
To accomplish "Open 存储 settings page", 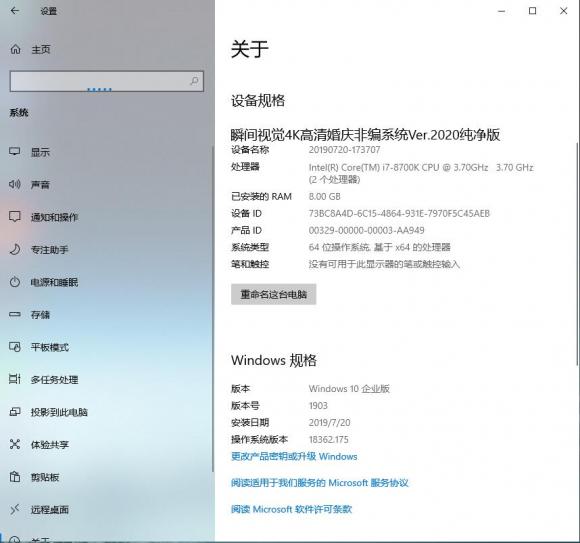I will pos(40,315).
